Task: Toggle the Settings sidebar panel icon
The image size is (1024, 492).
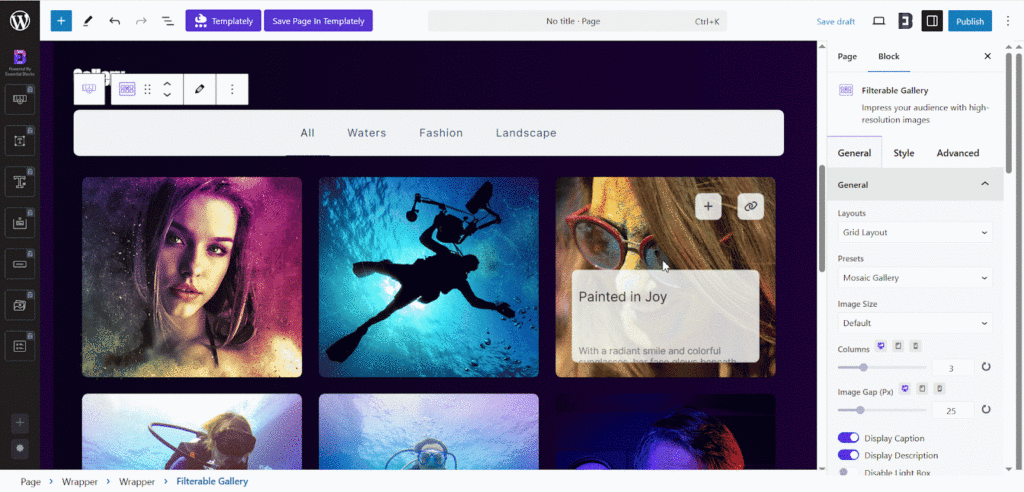Action: [932, 21]
